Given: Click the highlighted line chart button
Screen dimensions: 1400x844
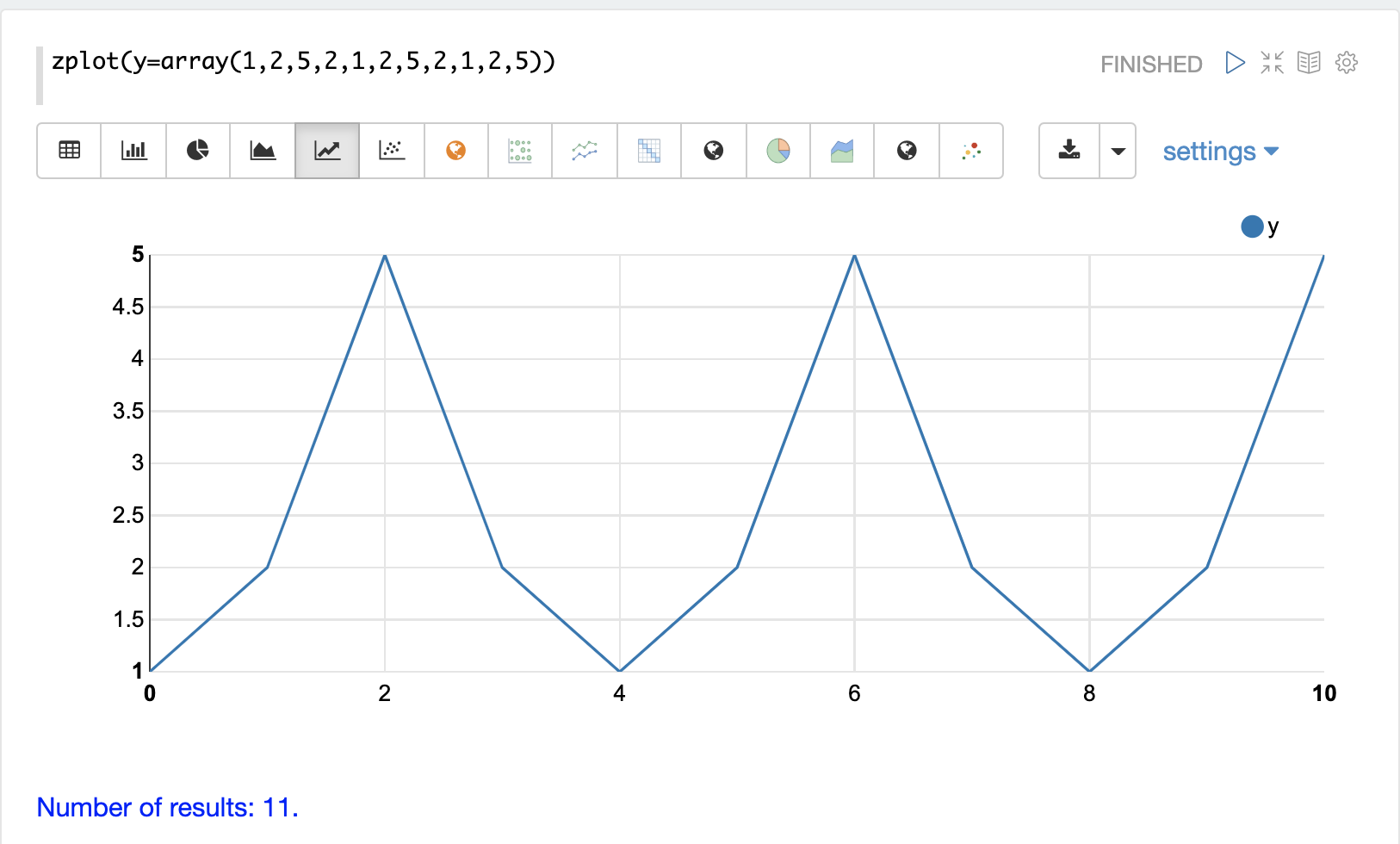Looking at the screenshot, I should tap(327, 151).
